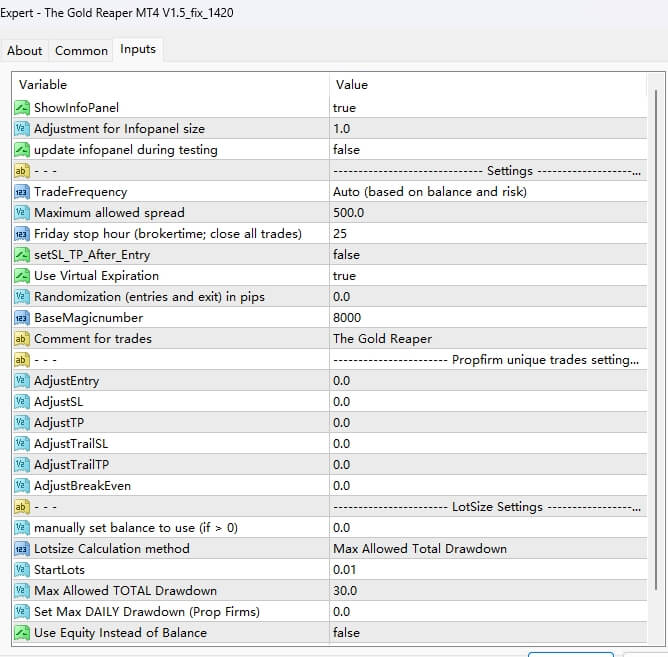Click the Use Virtual Expiration icon
The height and width of the screenshot is (657, 668).
[x=22, y=276]
